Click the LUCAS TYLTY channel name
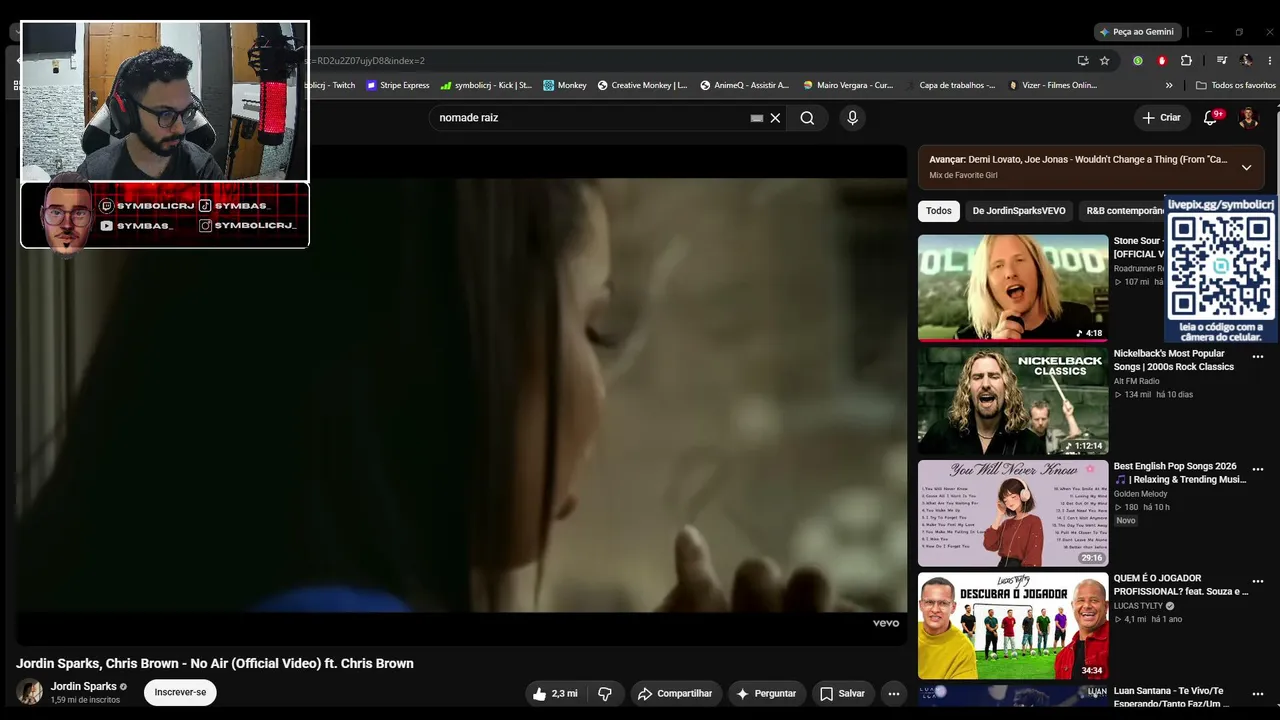This screenshot has height=720, width=1280. click(x=1139, y=606)
